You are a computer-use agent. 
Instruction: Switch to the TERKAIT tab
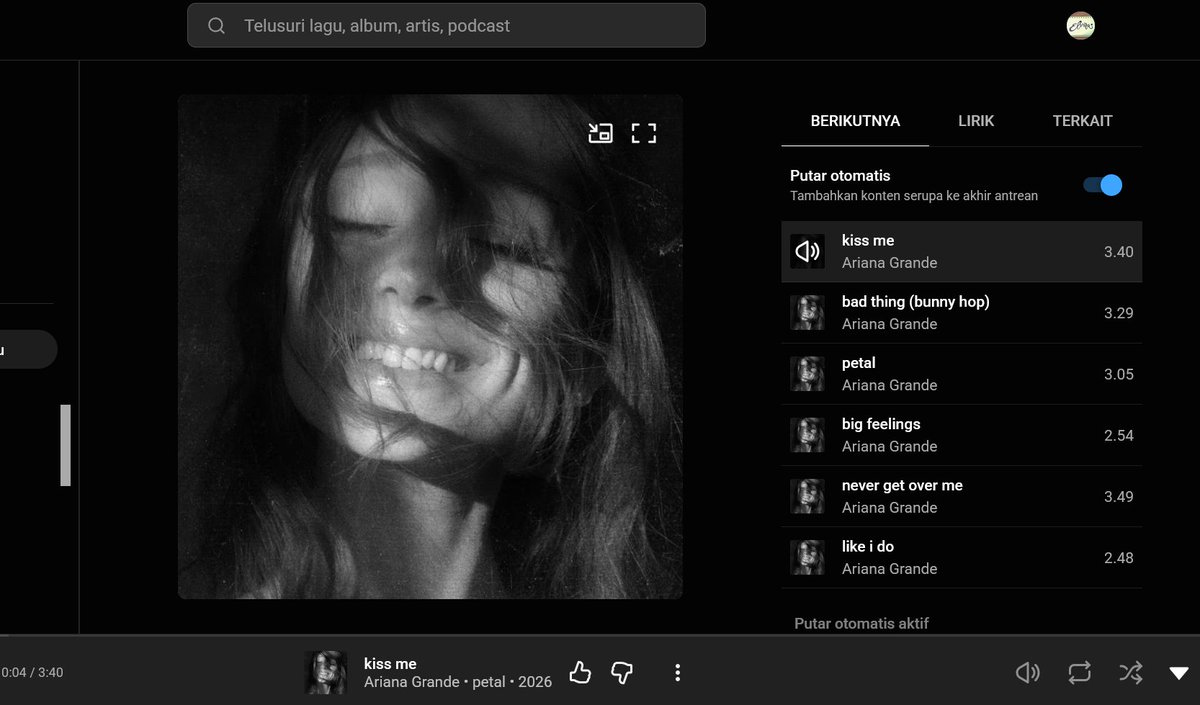point(1082,121)
